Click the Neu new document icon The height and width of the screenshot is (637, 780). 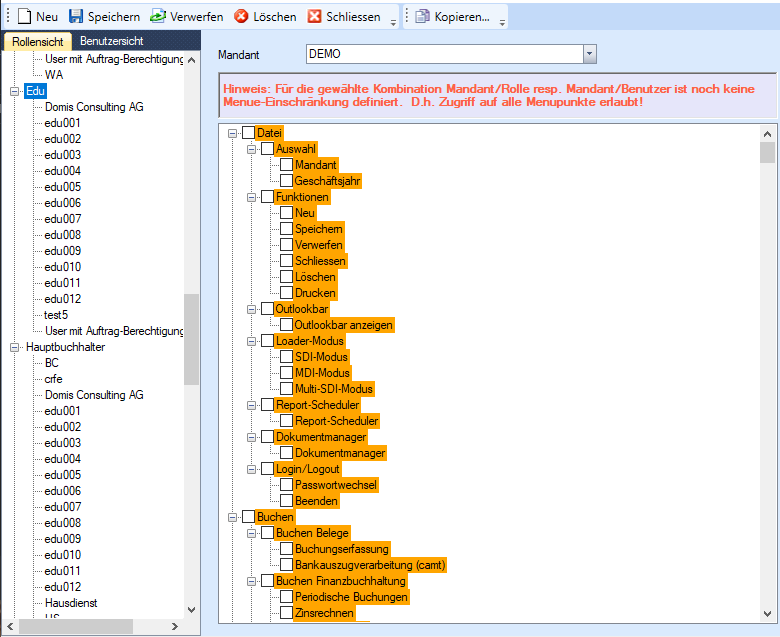click(x=24, y=17)
